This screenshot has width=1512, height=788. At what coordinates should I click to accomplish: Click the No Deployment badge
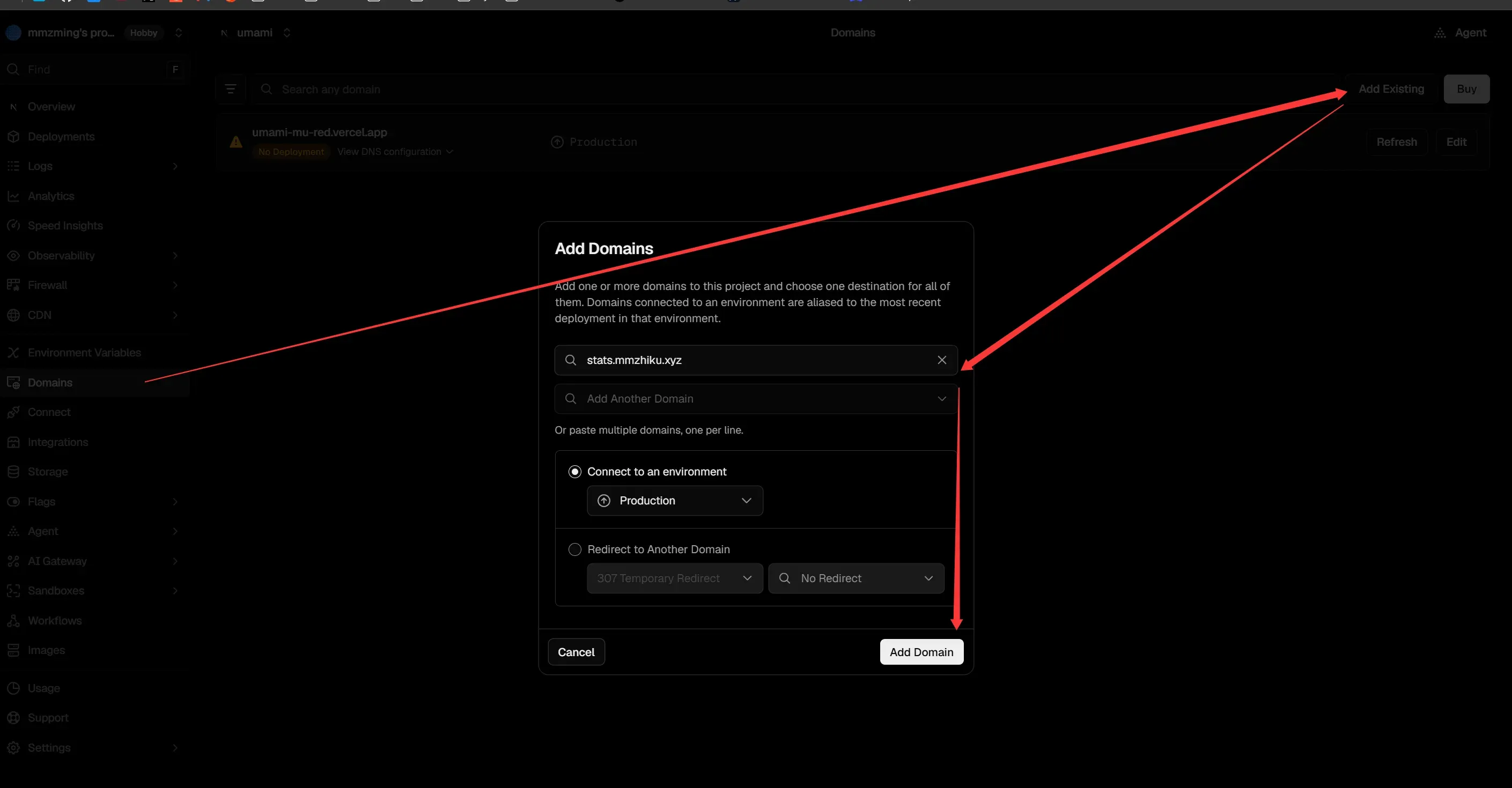click(x=291, y=152)
